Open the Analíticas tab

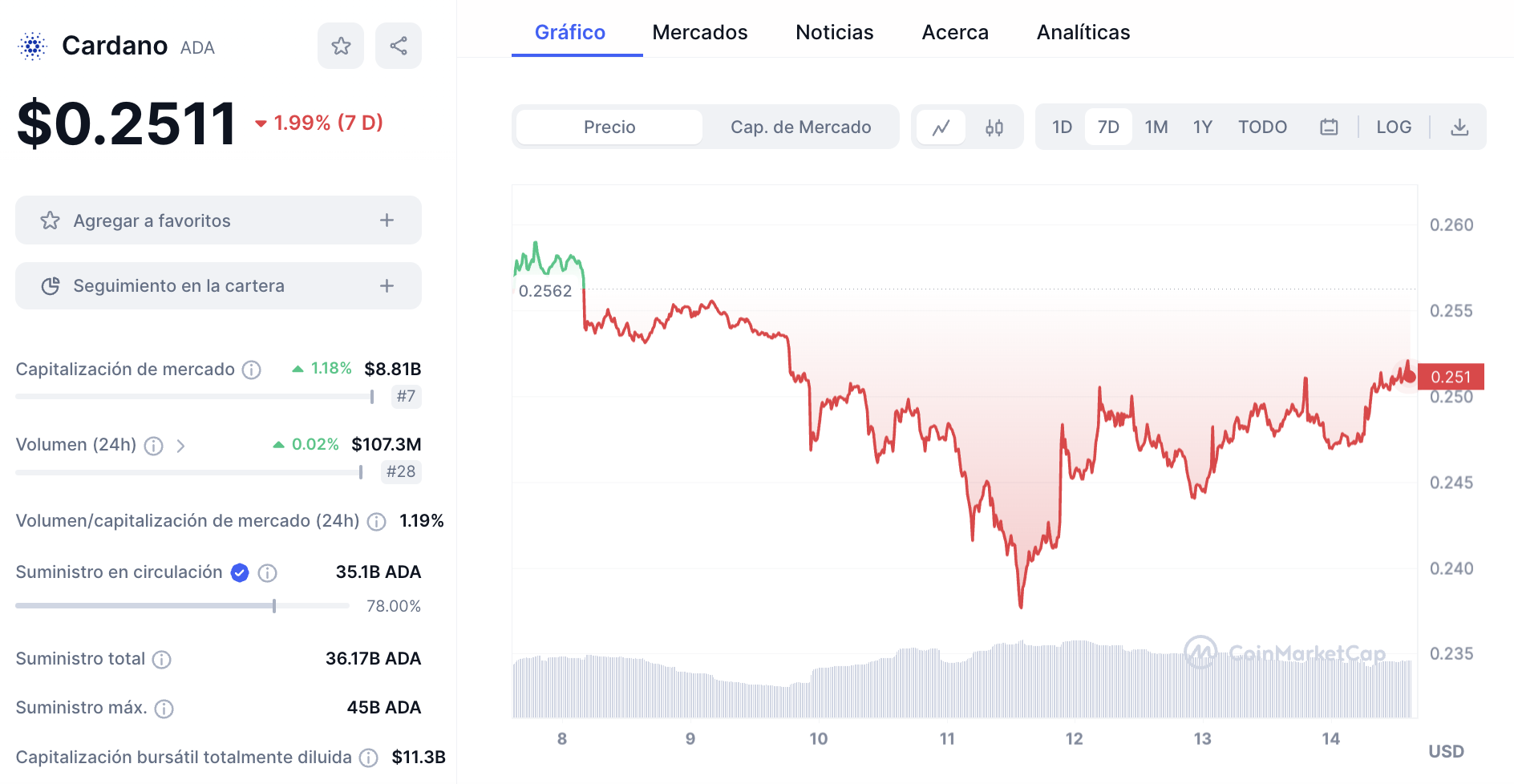coord(1083,32)
